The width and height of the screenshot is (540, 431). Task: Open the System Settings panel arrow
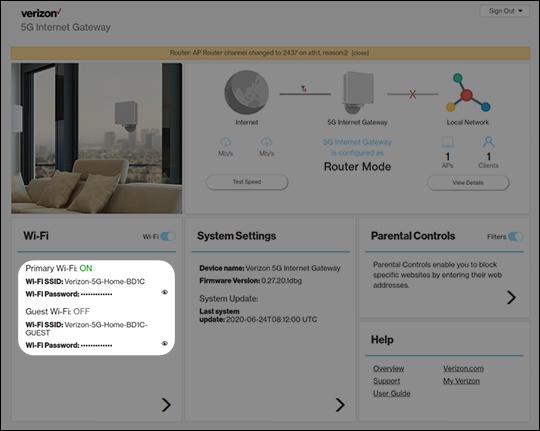[x=340, y=405]
